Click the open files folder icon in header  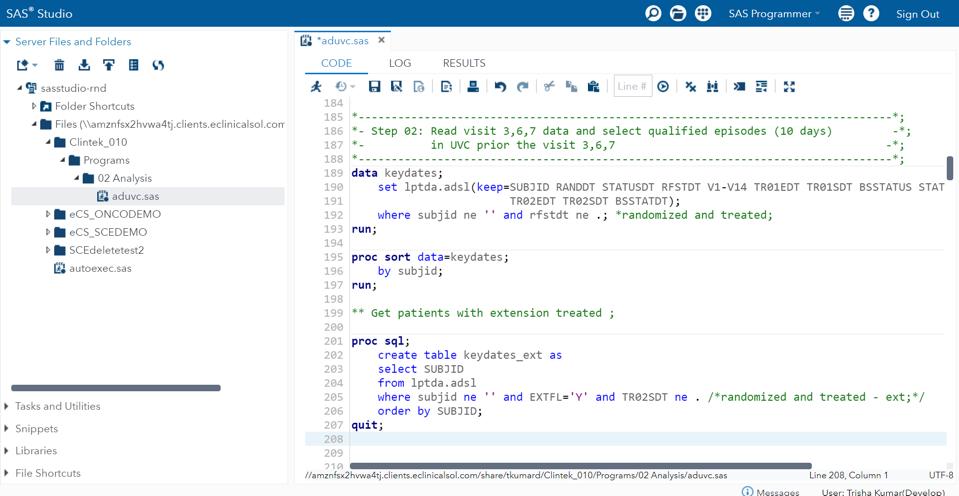(678, 13)
